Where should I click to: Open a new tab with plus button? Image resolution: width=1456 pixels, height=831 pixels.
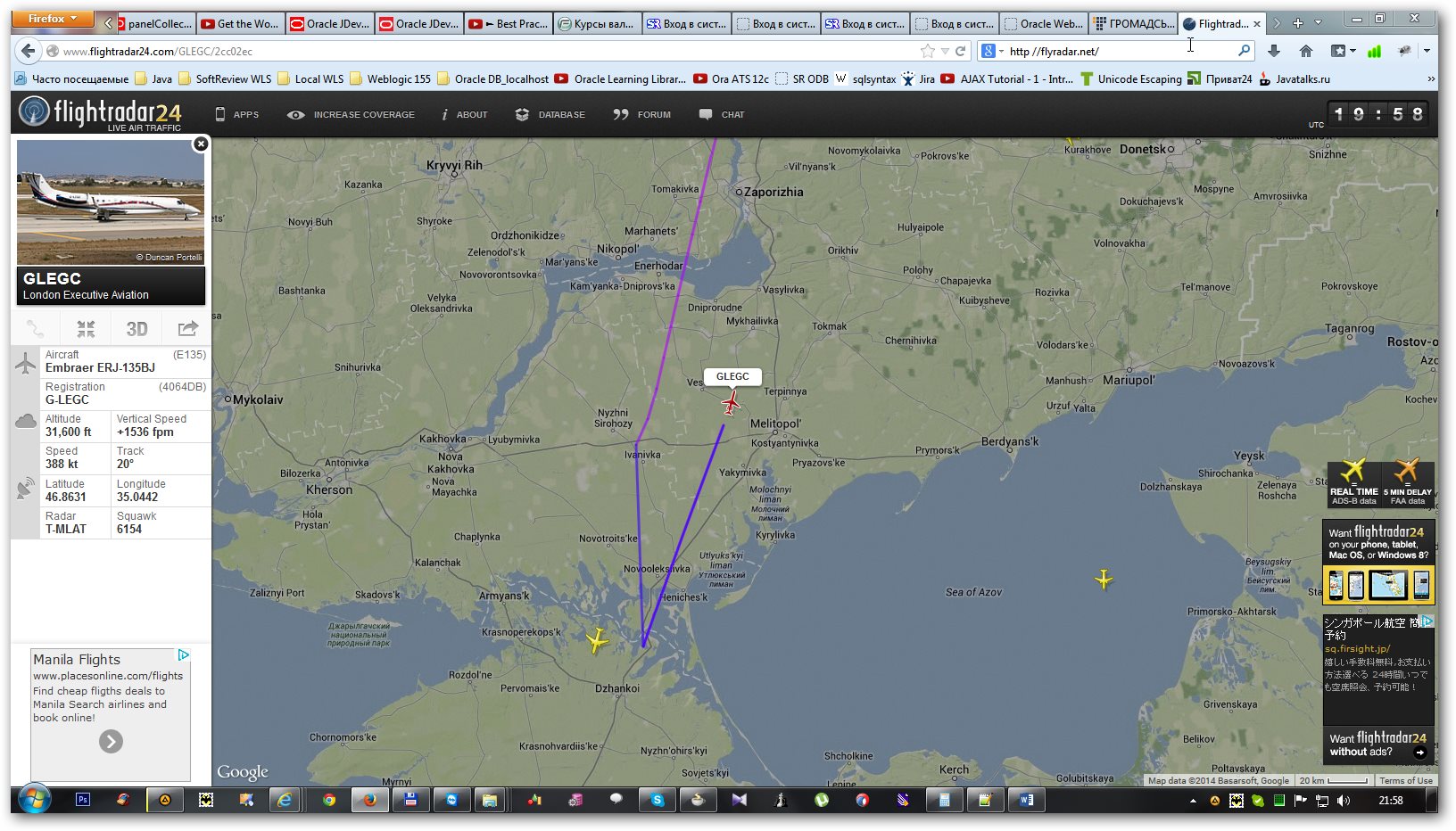1298,23
